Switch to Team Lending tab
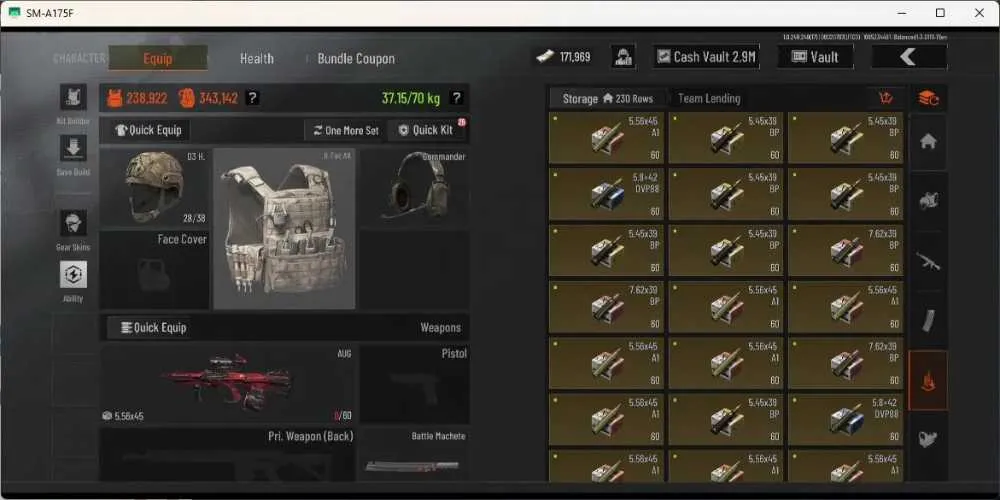 (x=709, y=99)
